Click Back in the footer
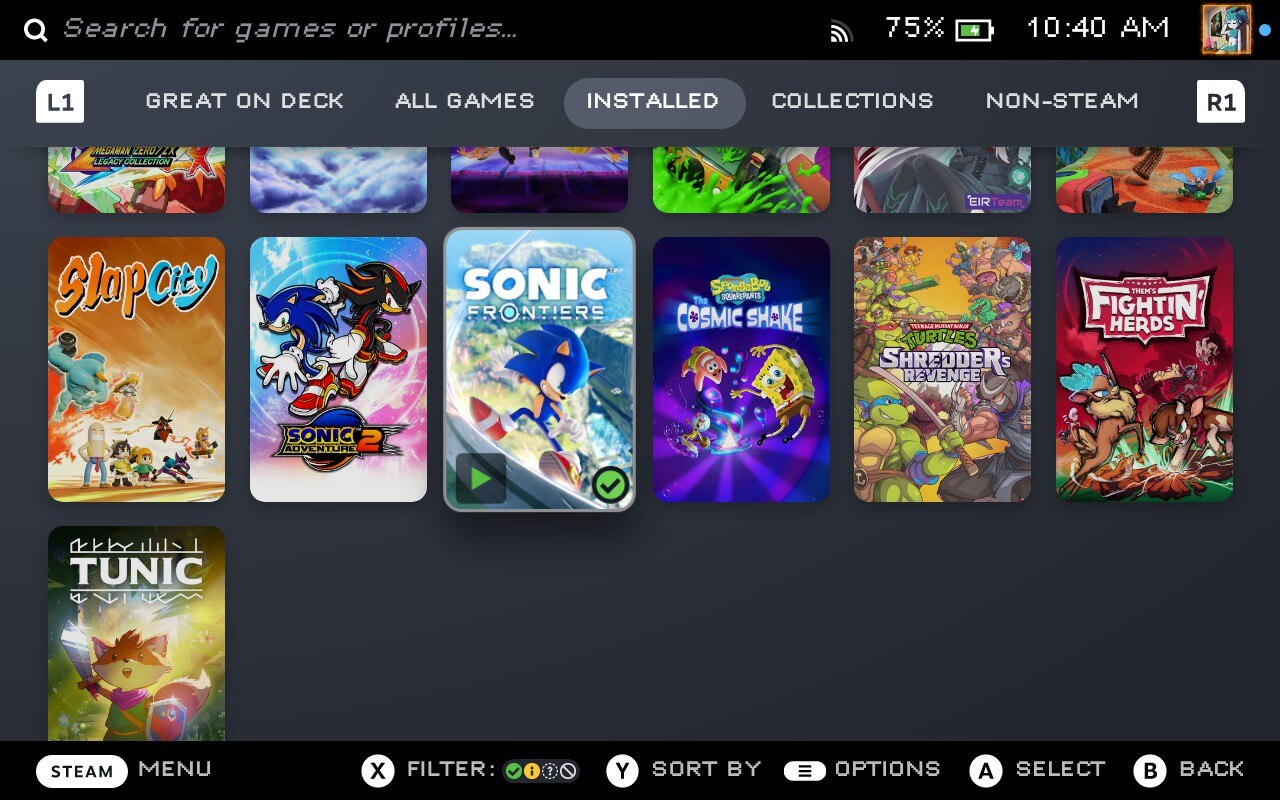Image resolution: width=1280 pixels, height=800 pixels. pos(1212,769)
